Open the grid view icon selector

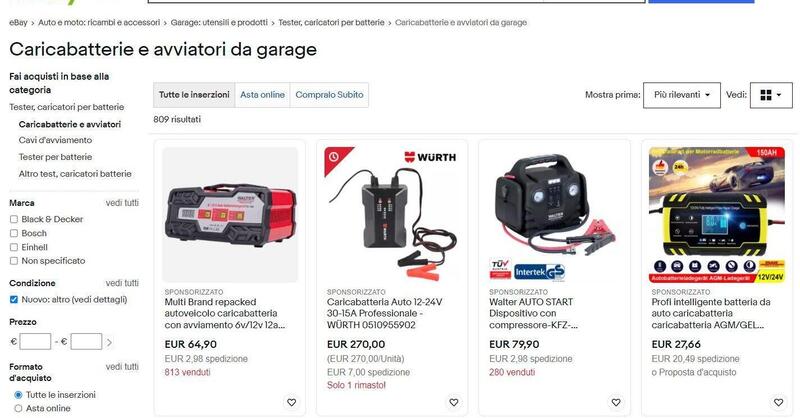(771, 95)
